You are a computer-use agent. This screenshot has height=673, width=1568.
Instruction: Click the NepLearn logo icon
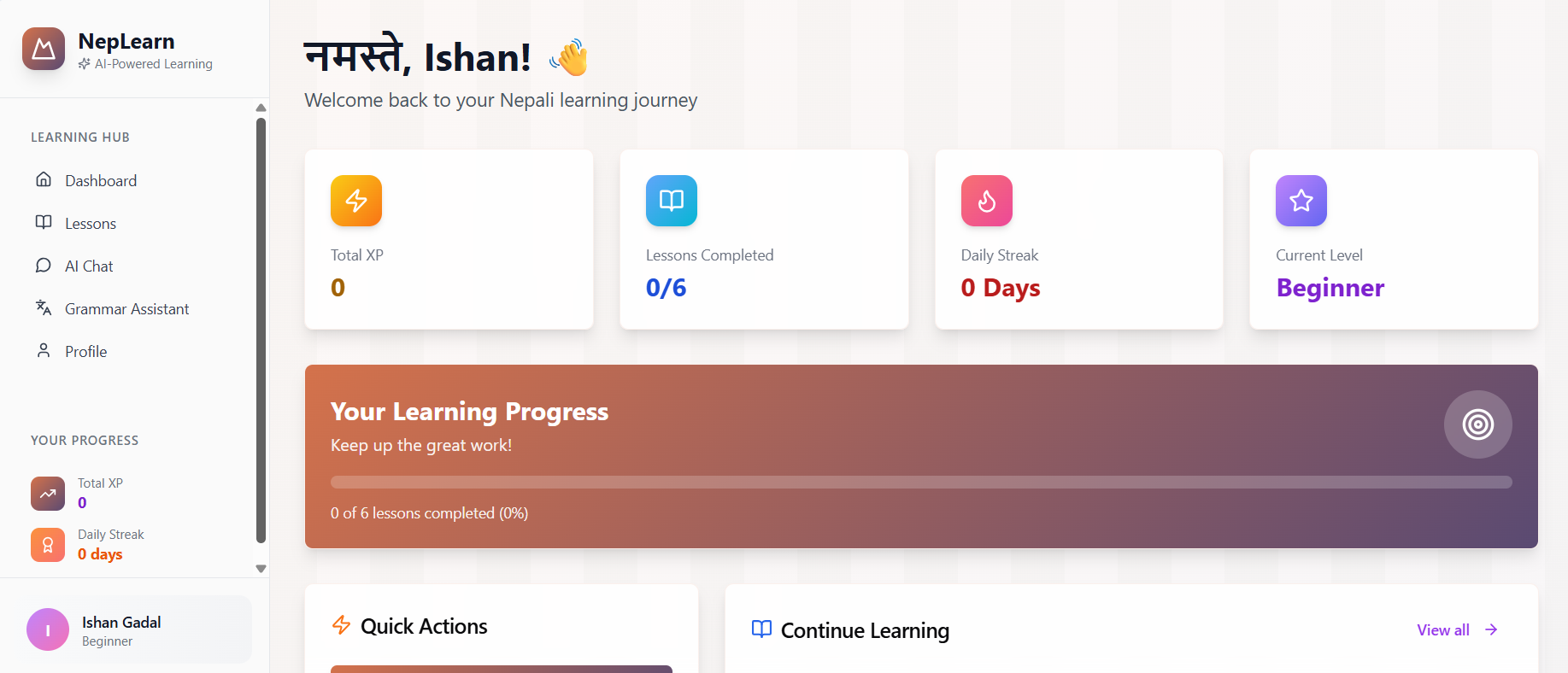tap(44, 49)
